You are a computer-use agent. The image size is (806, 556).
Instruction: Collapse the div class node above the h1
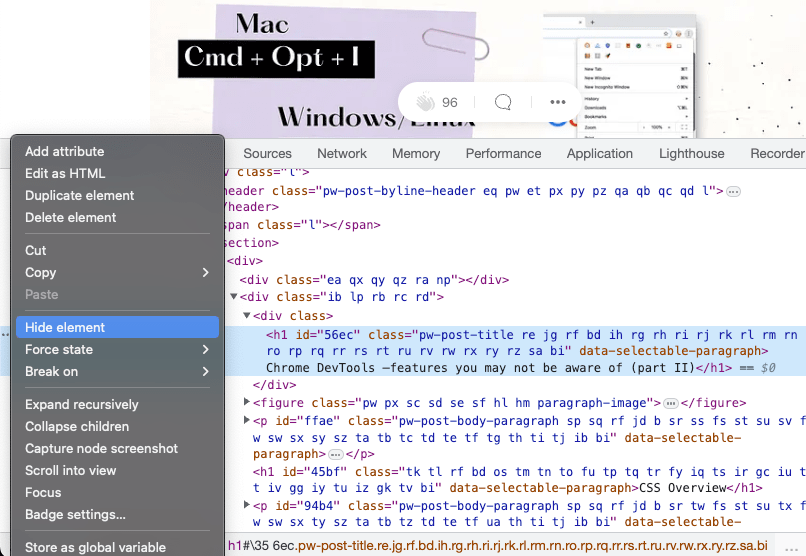[247, 315]
